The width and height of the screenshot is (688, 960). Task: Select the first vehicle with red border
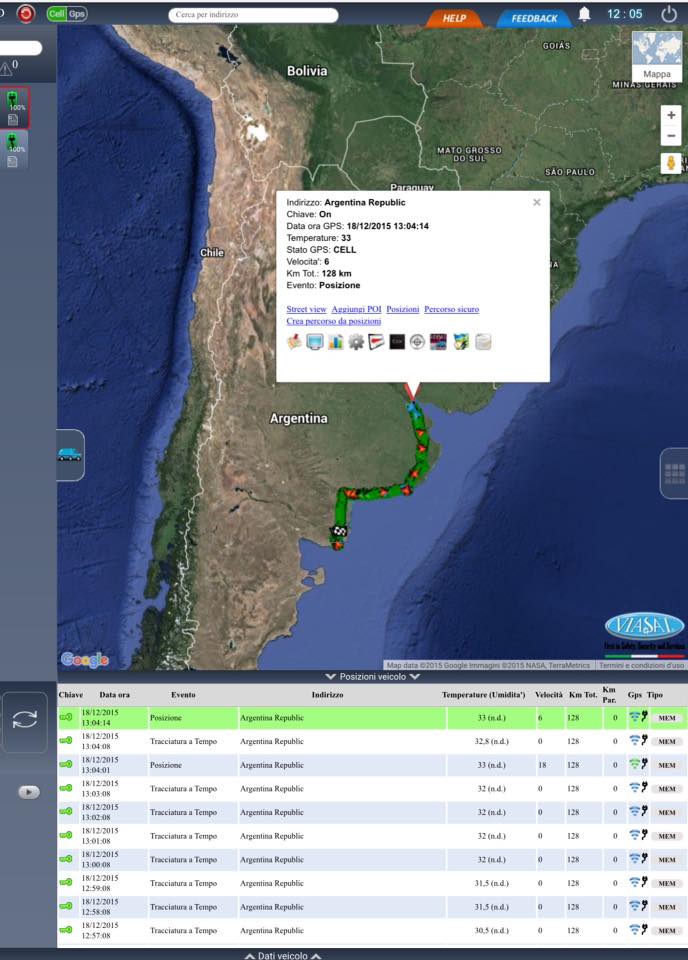pos(15,108)
